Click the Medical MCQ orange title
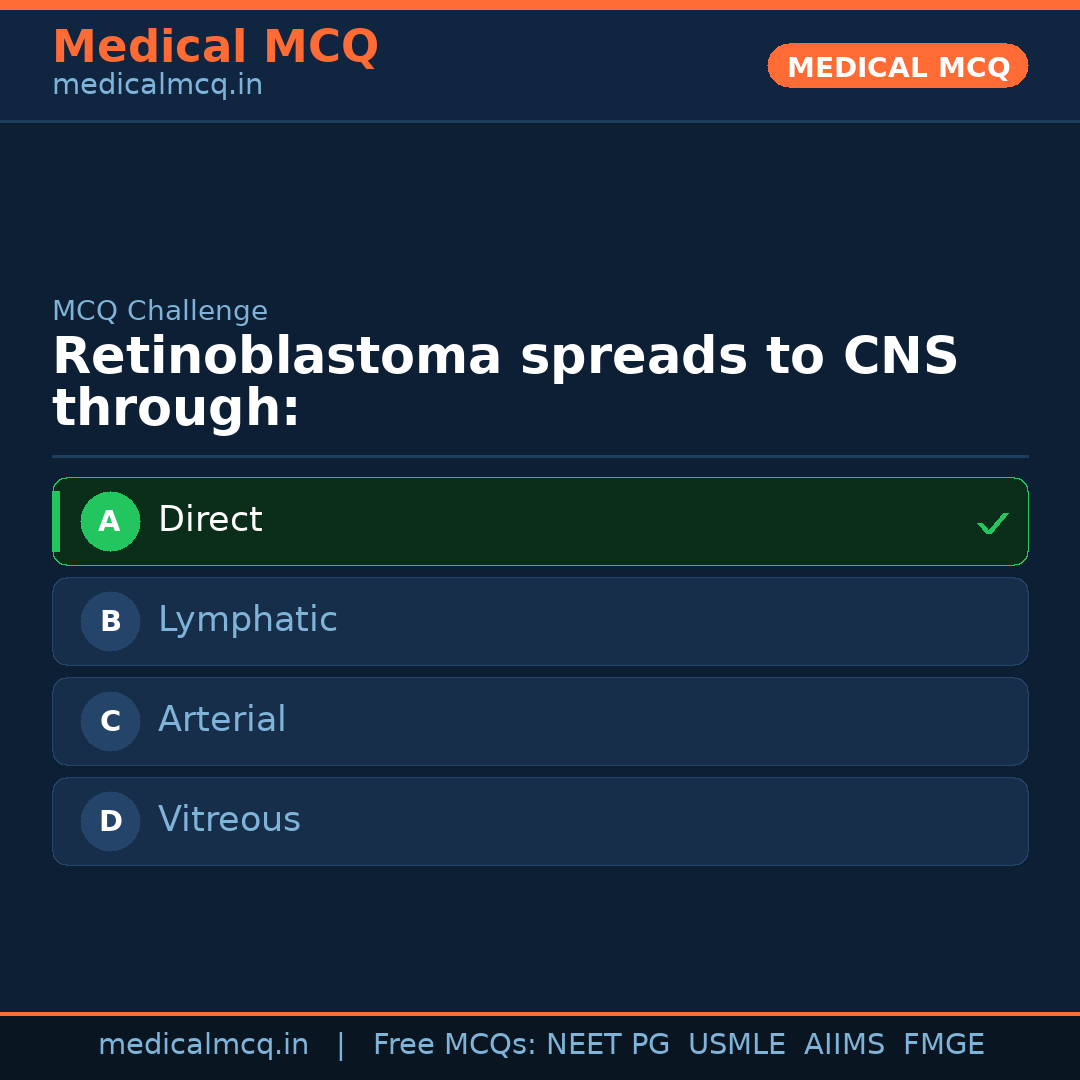This screenshot has height=1080, width=1080. point(215,47)
